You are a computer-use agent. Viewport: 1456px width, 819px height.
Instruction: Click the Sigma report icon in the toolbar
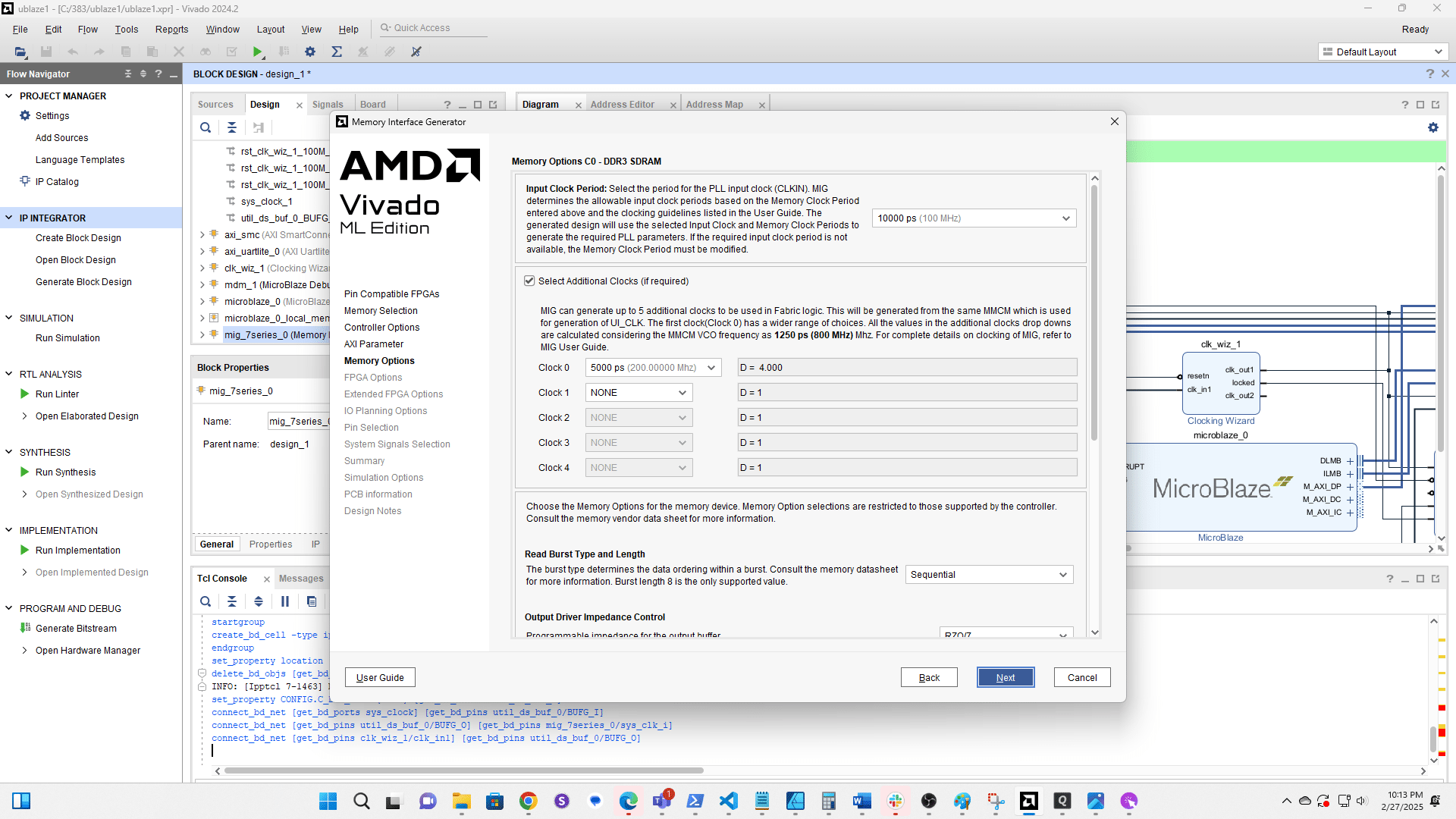coord(337,52)
